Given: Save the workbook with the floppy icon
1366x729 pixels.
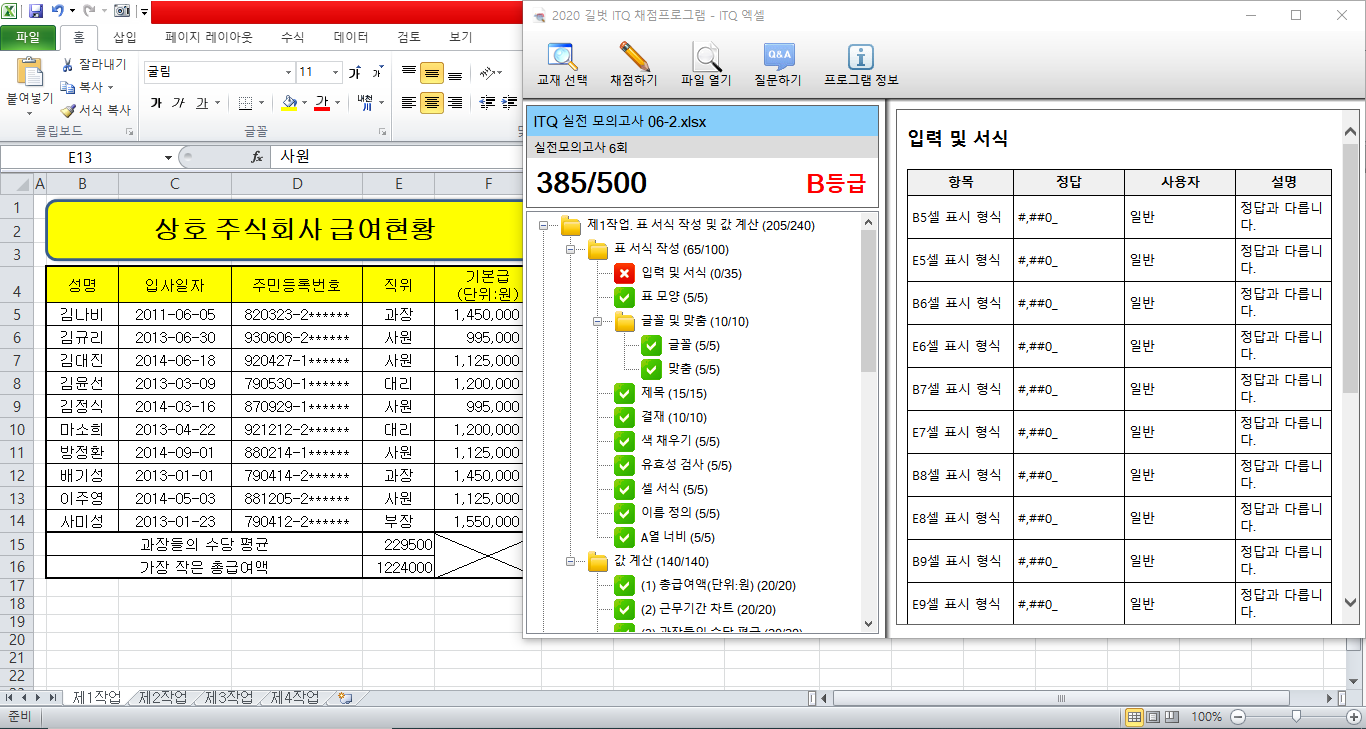Looking at the screenshot, I should pyautogui.click(x=36, y=11).
